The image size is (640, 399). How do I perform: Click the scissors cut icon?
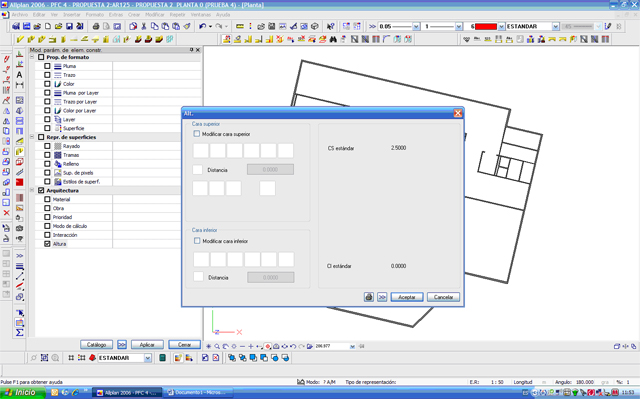point(144,26)
